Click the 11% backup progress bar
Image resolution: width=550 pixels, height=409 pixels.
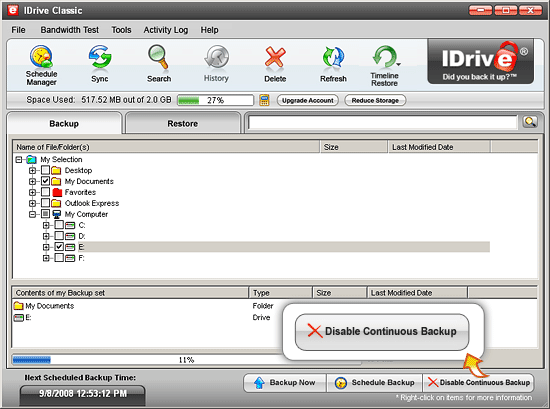tap(186, 360)
